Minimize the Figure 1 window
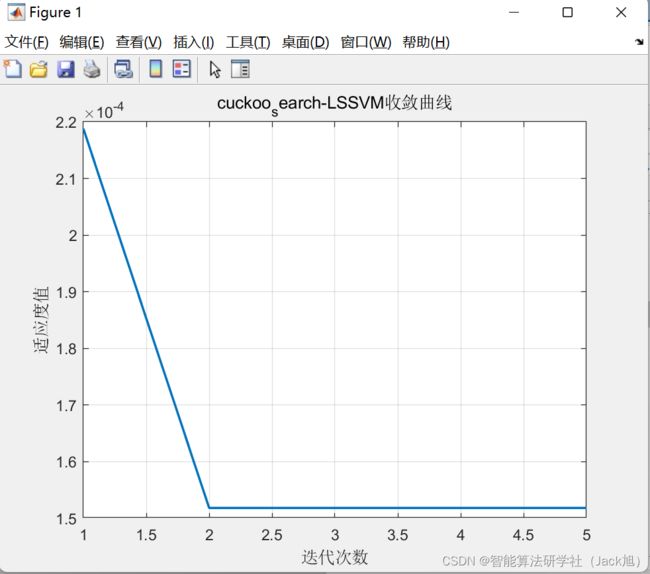The width and height of the screenshot is (650, 574). 514,12
